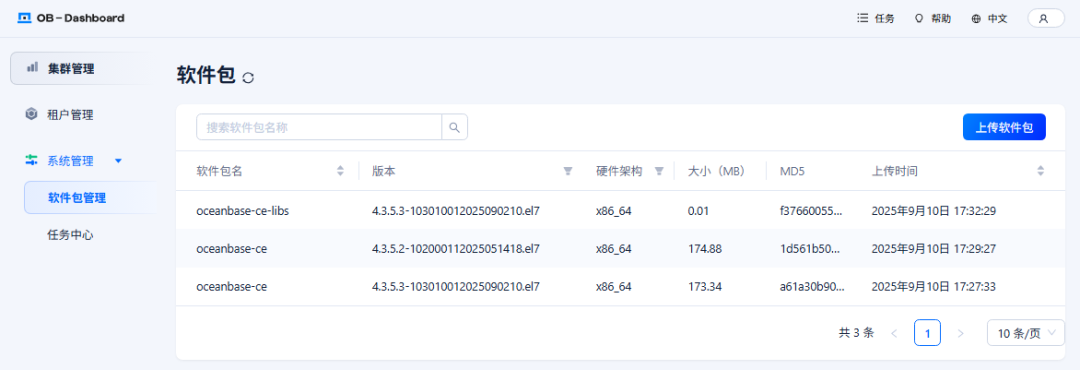Click the OB-Dashboard logo icon
The height and width of the screenshot is (370, 1080).
click(x=25, y=19)
